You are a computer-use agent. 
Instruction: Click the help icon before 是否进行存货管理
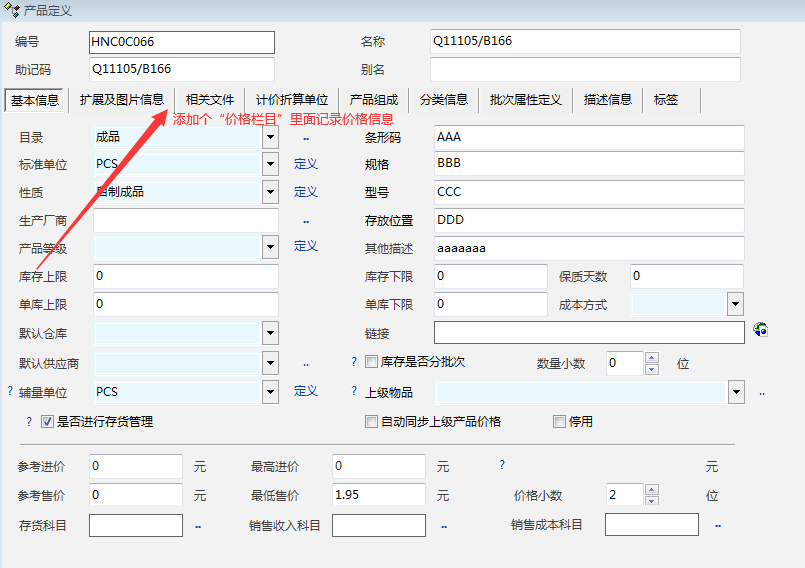coord(30,422)
